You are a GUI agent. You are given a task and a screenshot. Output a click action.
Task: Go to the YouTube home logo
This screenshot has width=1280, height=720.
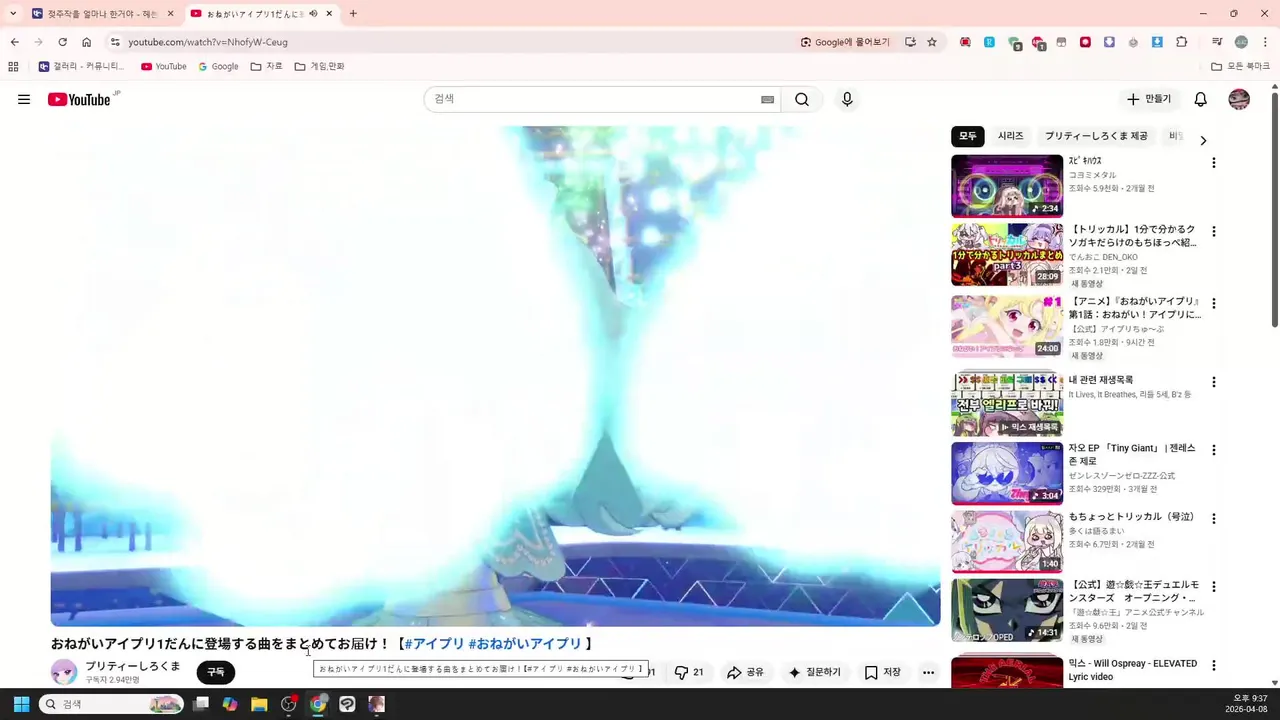pos(79,99)
